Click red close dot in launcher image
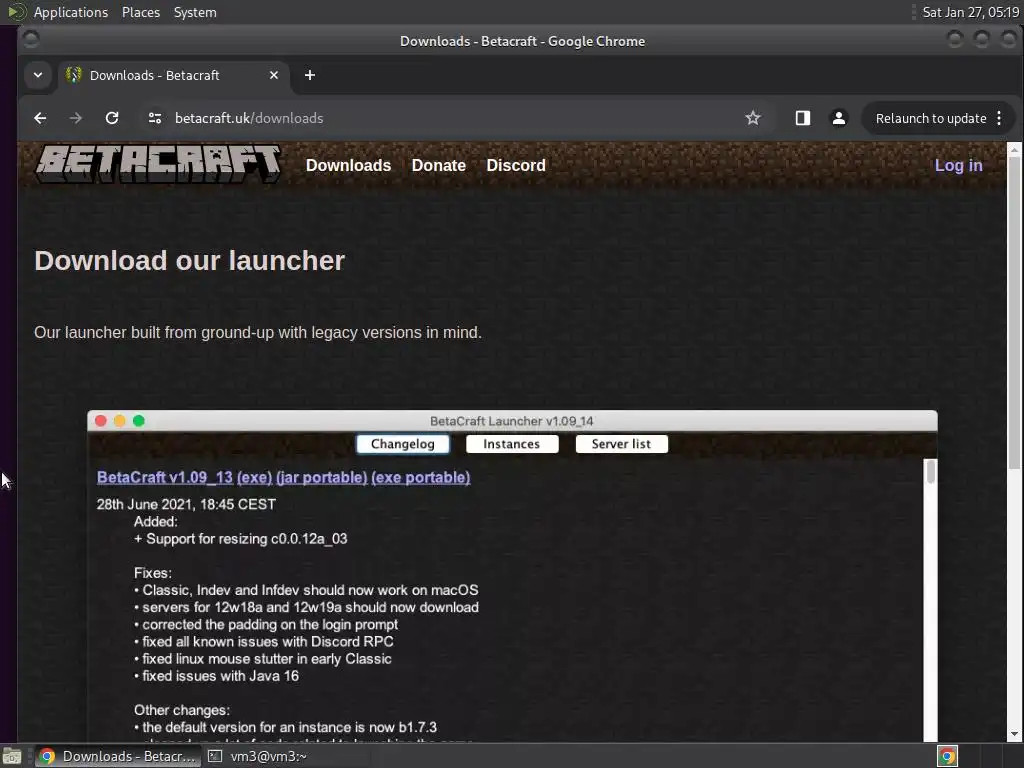Image resolution: width=1024 pixels, height=768 pixels. [101, 421]
